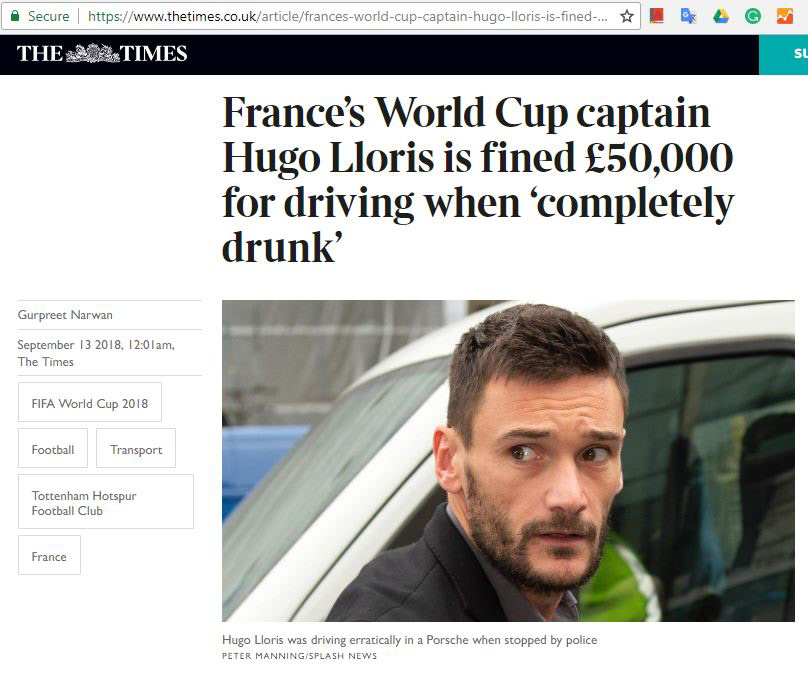Click the France topic tag
Screen dimensions: 808x676
tap(49, 556)
